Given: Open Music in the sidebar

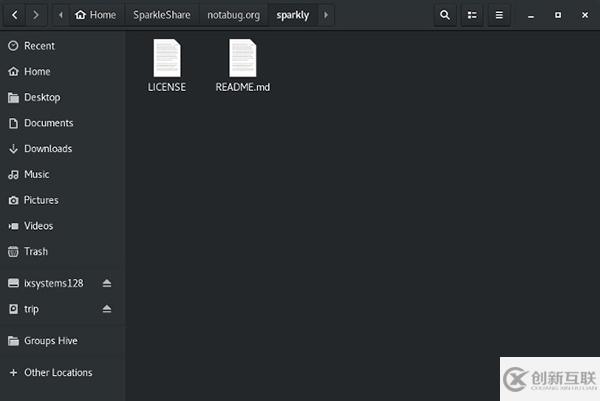Looking at the screenshot, I should tap(62, 174).
